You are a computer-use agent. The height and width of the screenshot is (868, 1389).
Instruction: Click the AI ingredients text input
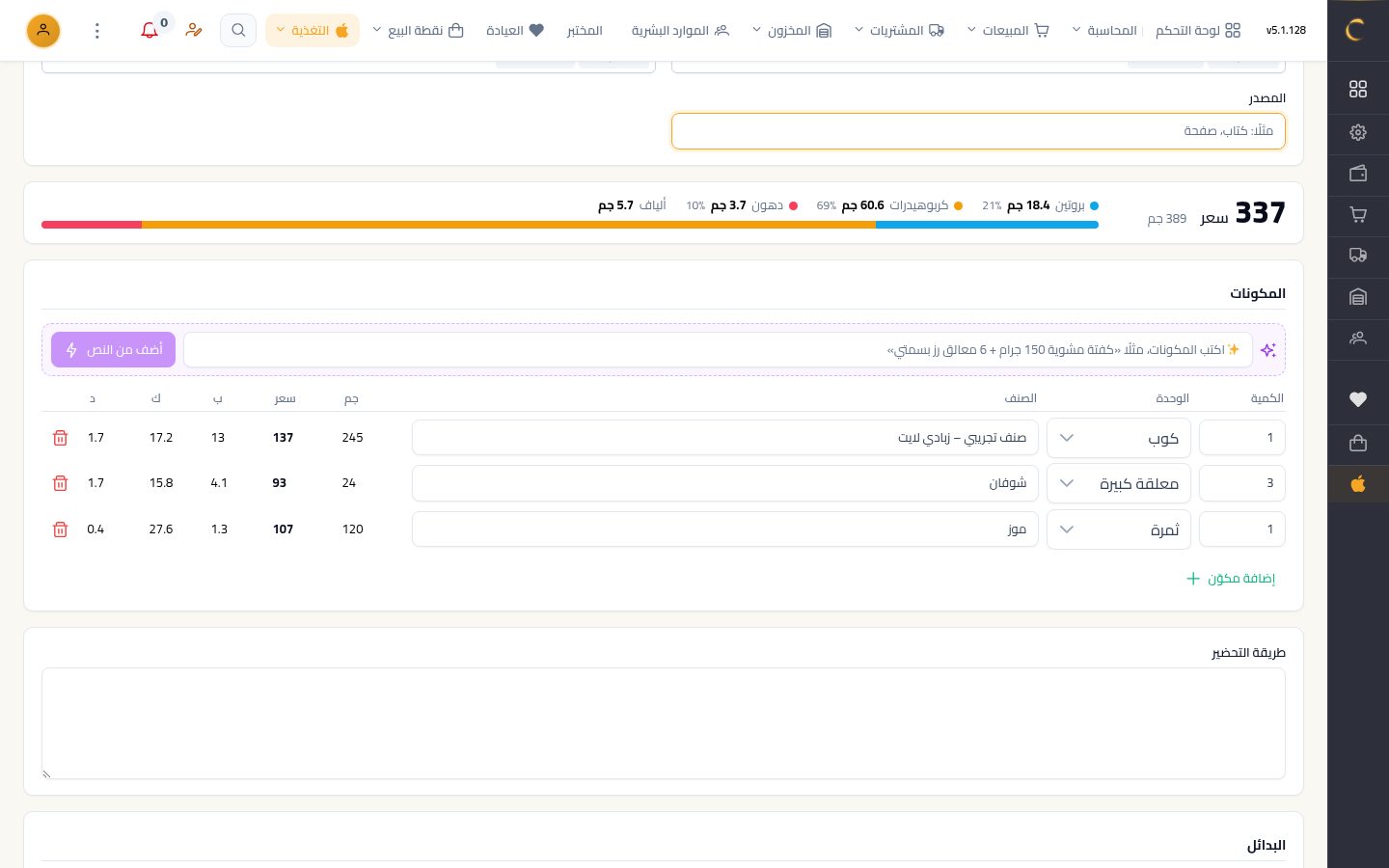718,350
